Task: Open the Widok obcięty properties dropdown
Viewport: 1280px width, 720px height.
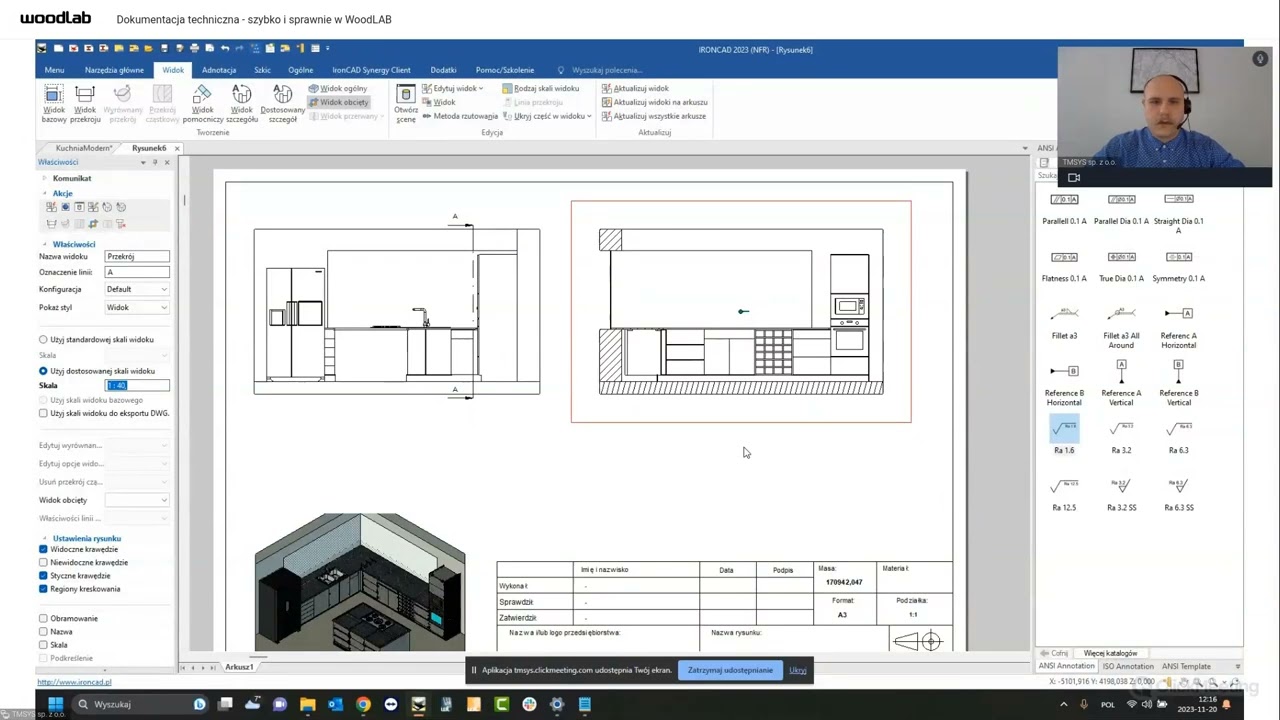Action: tap(137, 500)
